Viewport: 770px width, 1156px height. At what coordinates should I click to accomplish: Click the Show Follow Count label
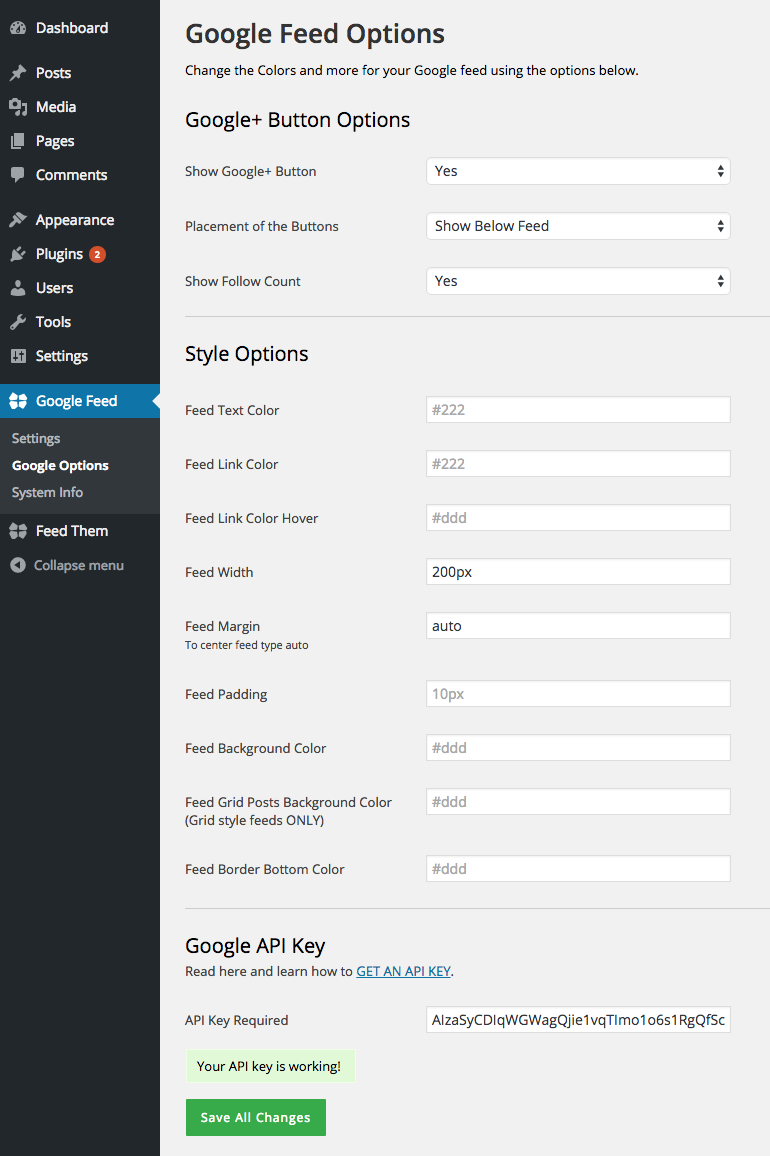tap(243, 282)
